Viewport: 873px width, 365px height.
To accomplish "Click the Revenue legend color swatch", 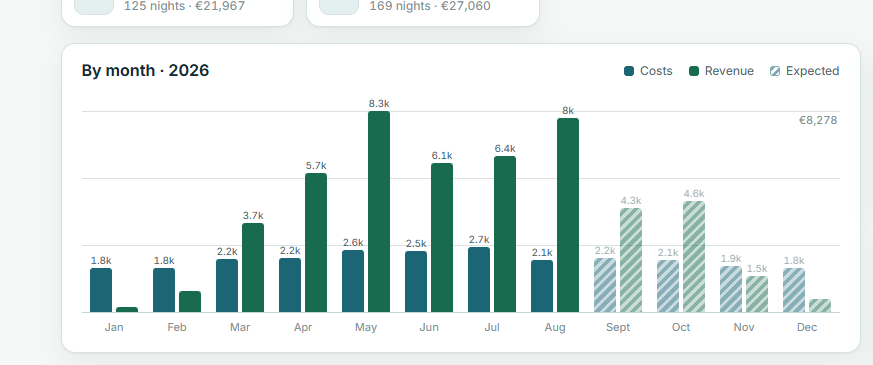I will point(694,71).
